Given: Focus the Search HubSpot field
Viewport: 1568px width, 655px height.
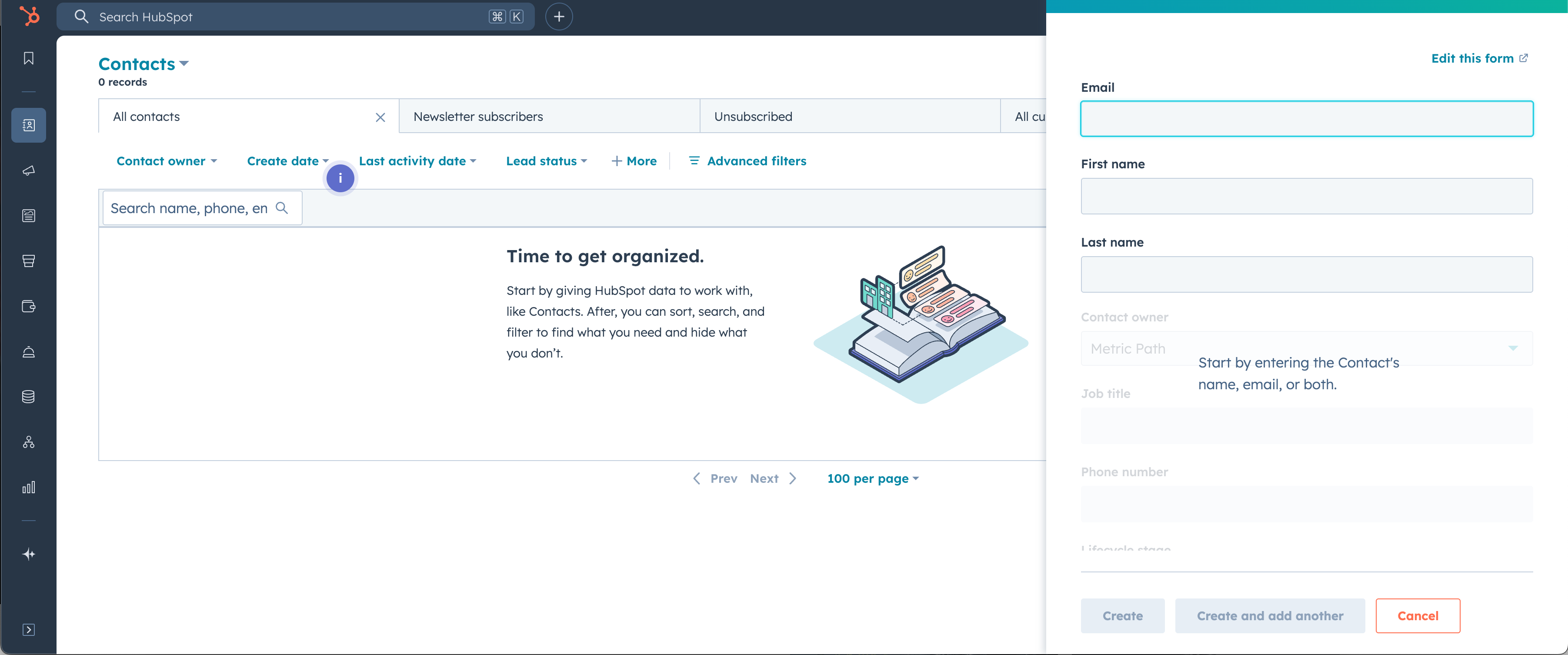Looking at the screenshot, I should pos(296,17).
